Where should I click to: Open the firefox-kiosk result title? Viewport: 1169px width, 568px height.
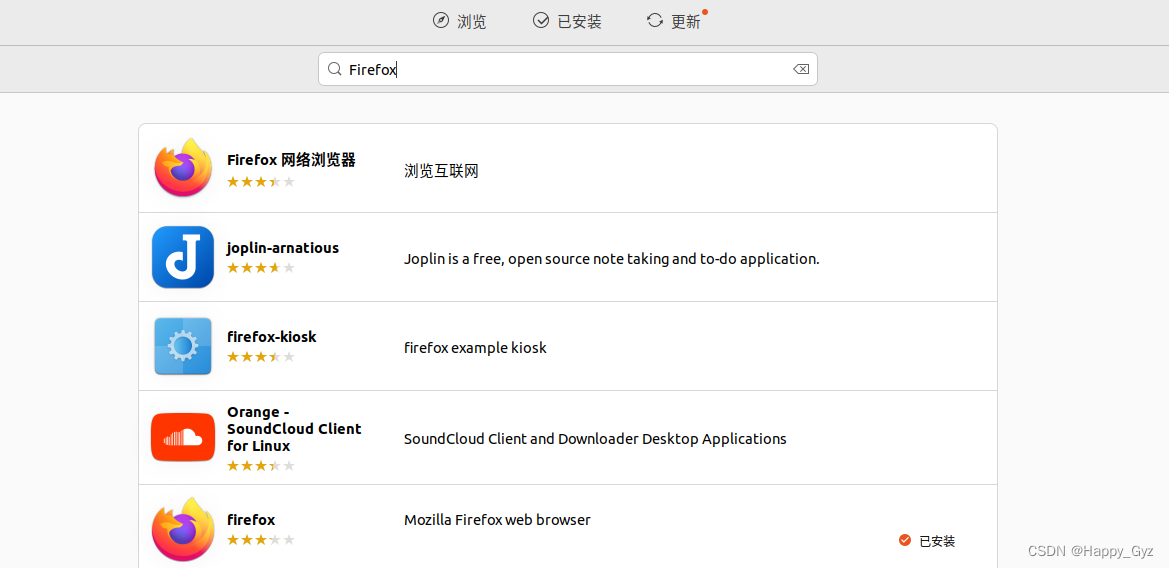pyautogui.click(x=271, y=337)
